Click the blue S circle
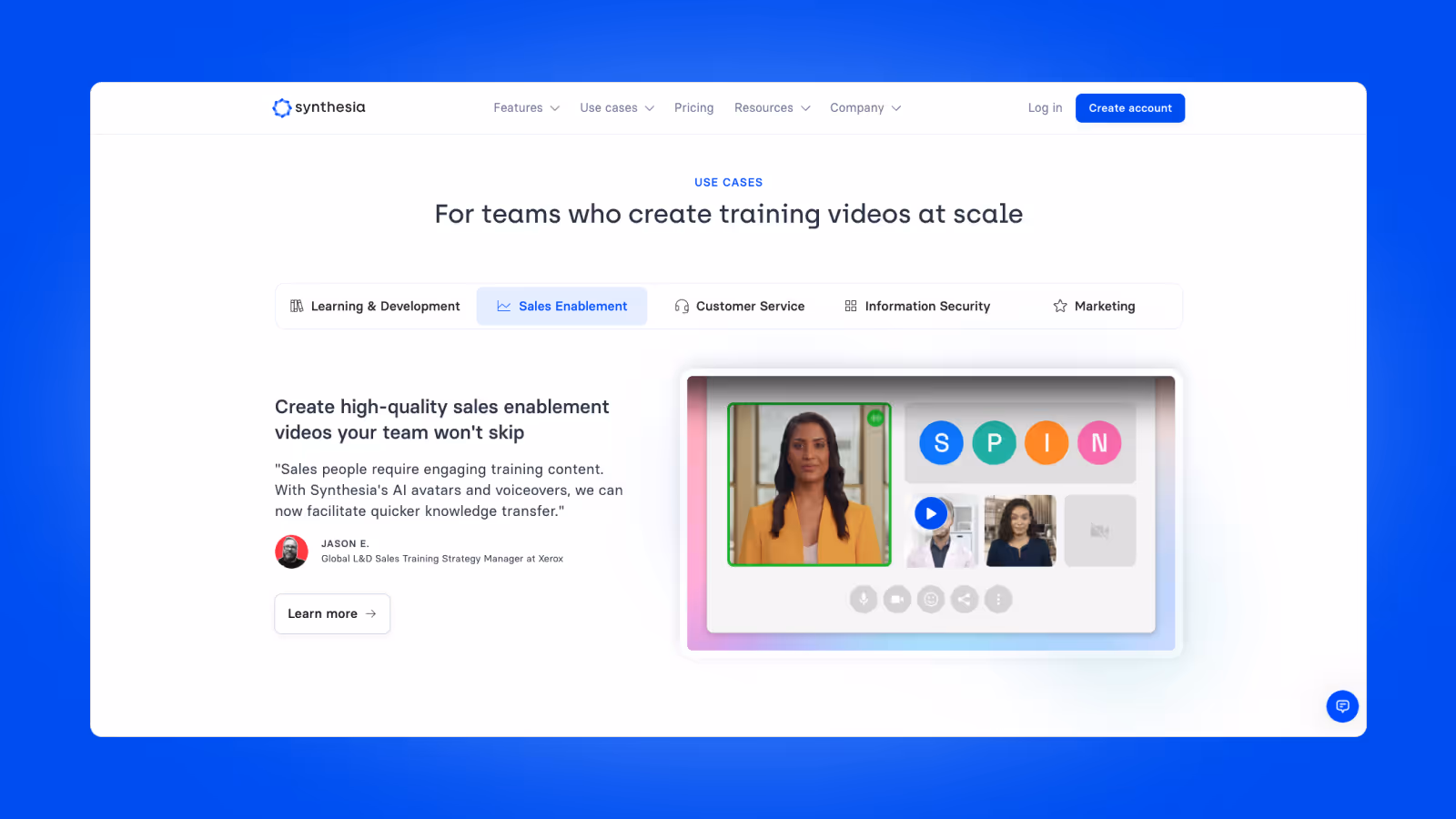The height and width of the screenshot is (819, 1456). [x=941, y=443]
